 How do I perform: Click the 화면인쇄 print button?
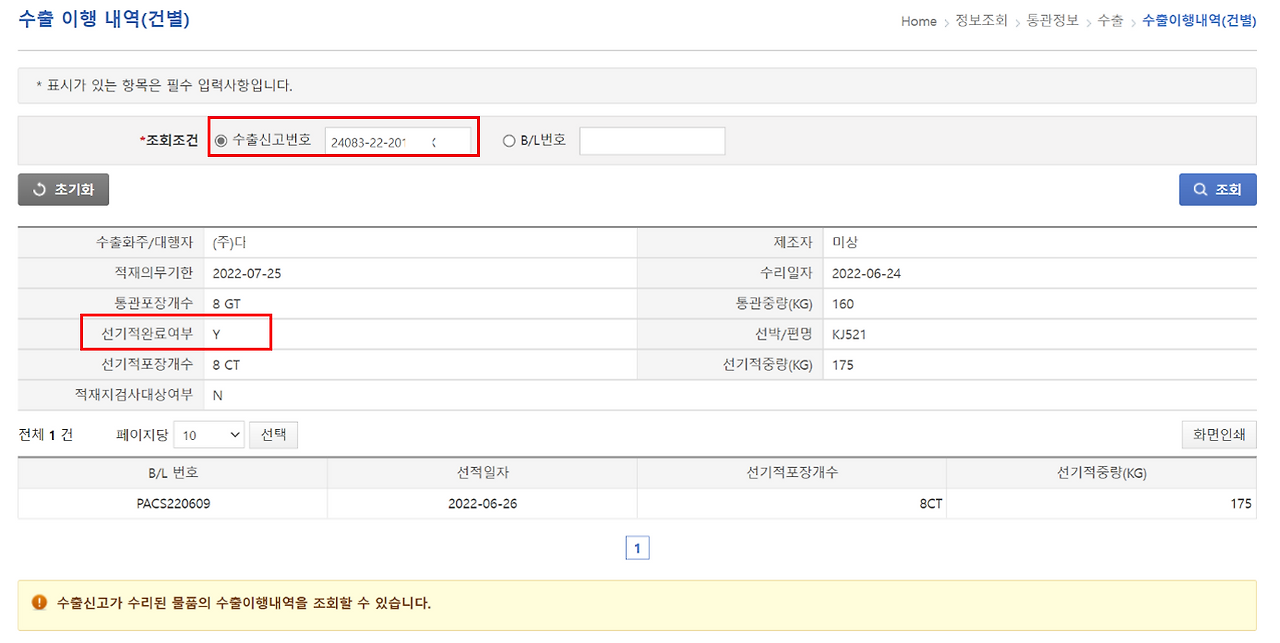coord(1218,435)
